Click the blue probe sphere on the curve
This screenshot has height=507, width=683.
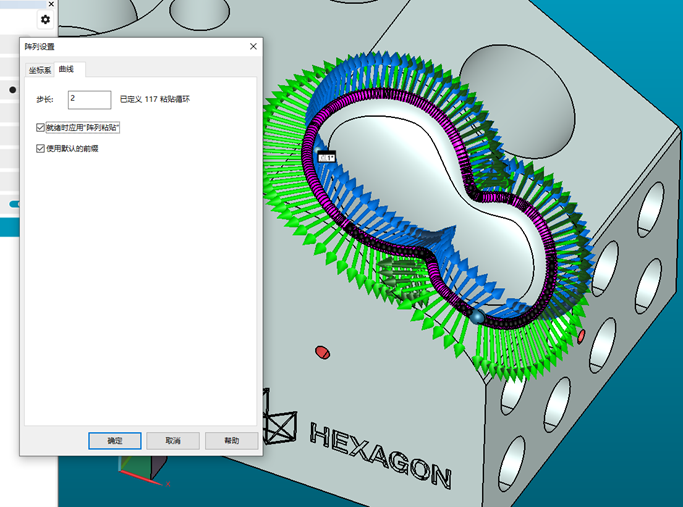click(478, 316)
